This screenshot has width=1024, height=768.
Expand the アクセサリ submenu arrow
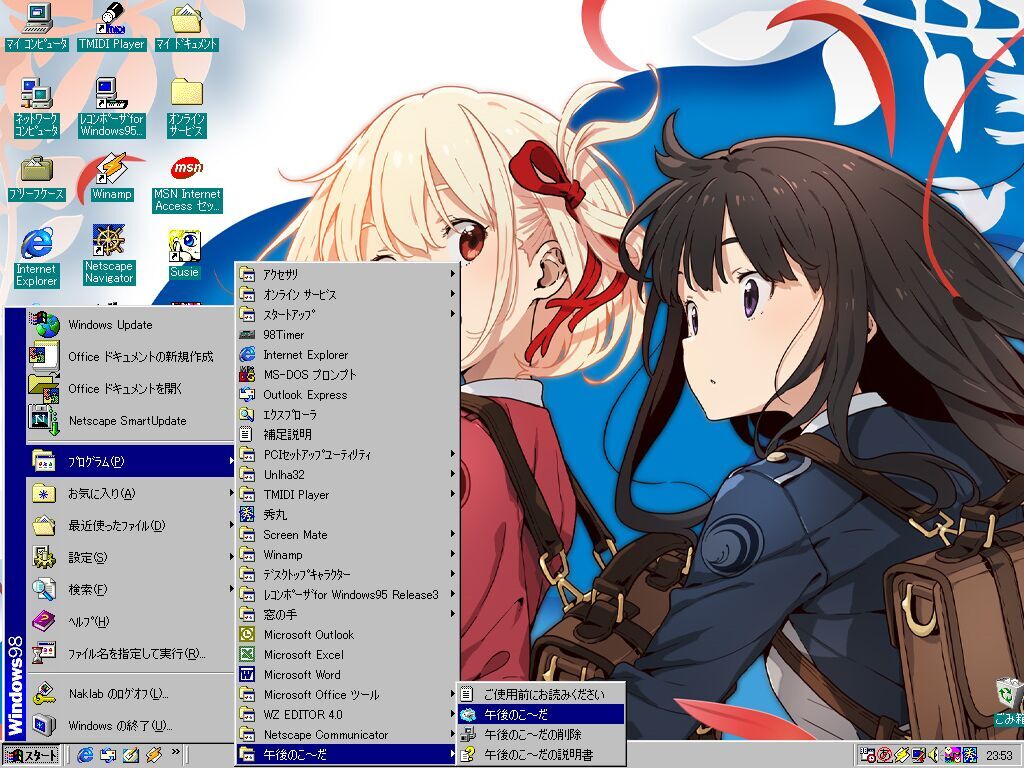click(x=452, y=274)
